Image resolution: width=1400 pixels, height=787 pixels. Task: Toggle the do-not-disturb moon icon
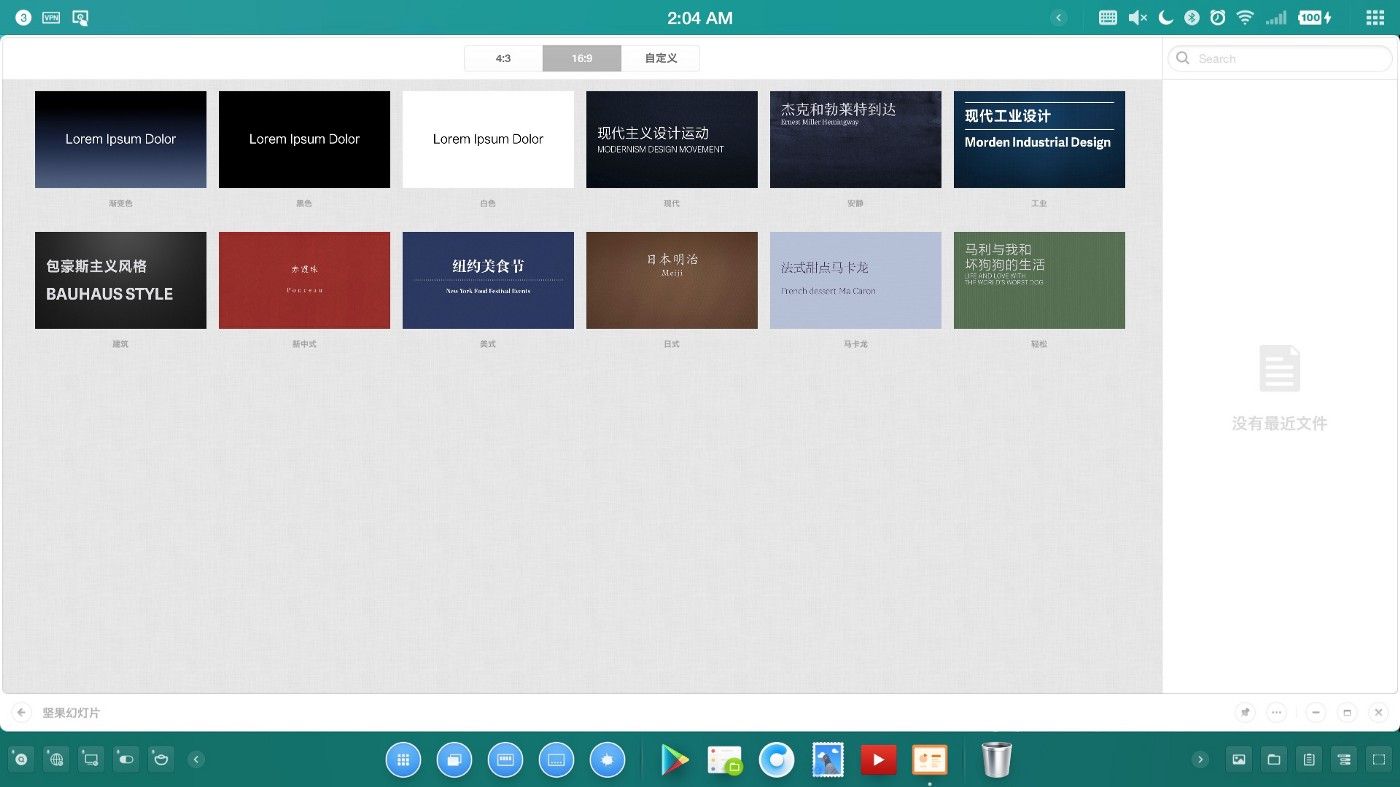pos(1165,18)
